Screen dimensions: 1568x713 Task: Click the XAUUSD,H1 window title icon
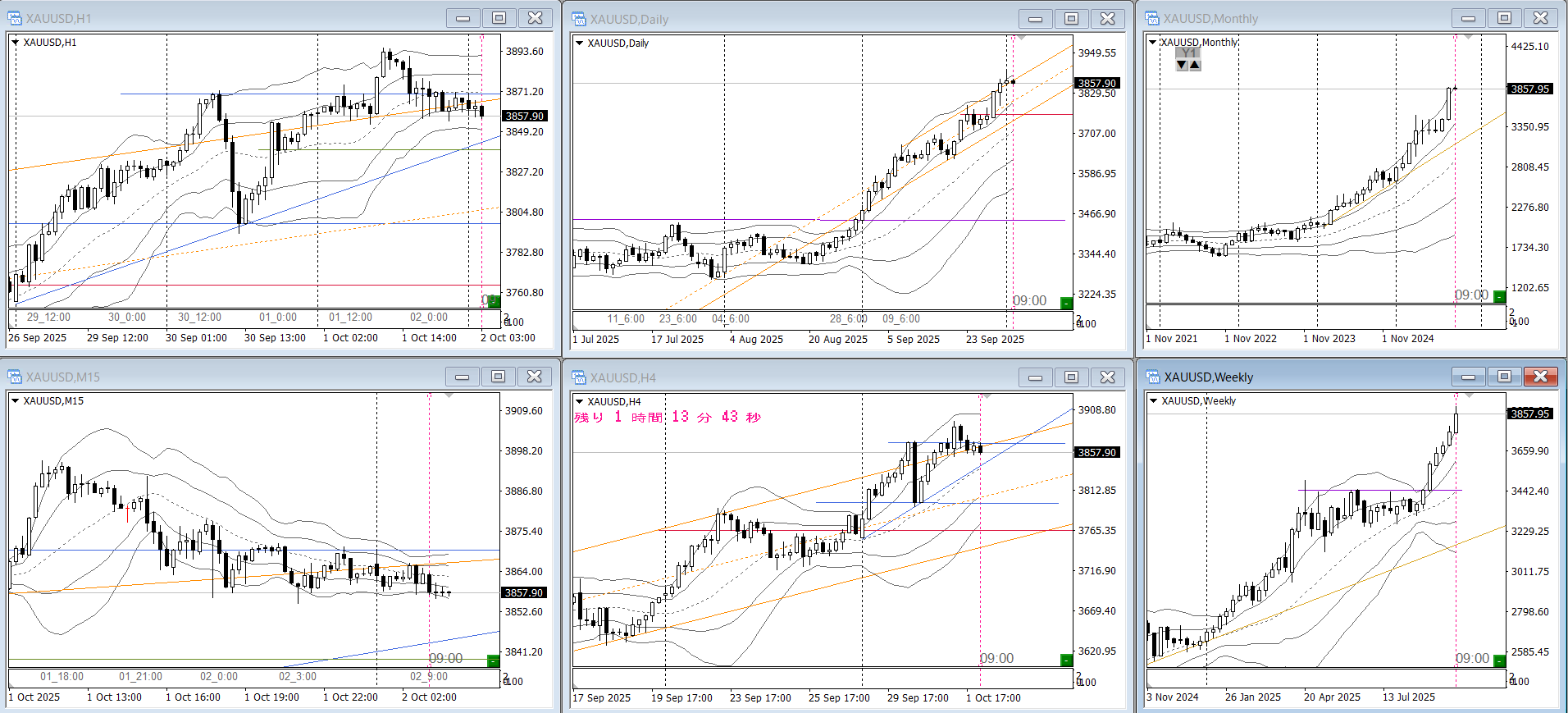click(x=15, y=18)
